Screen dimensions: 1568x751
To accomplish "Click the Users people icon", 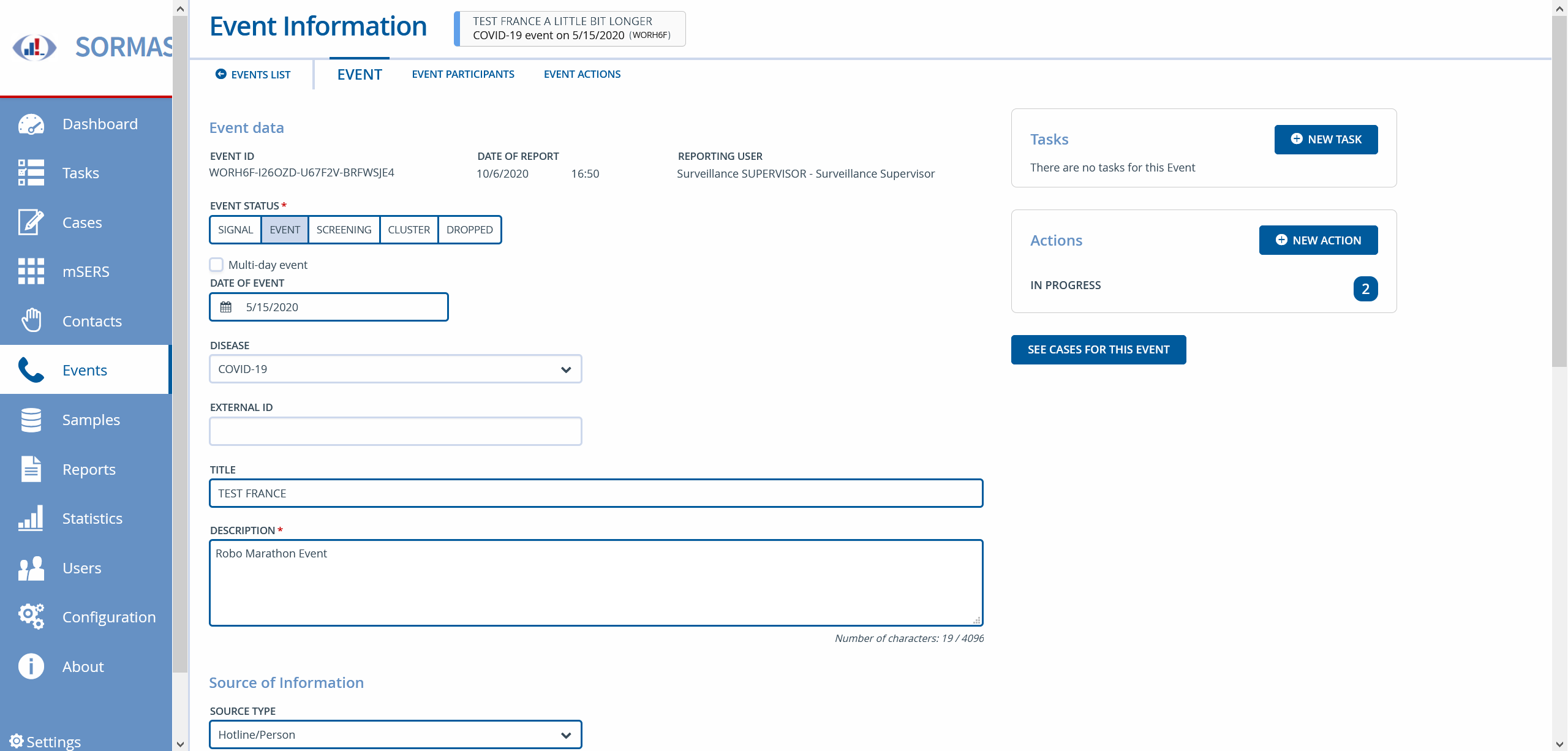I will pos(31,568).
